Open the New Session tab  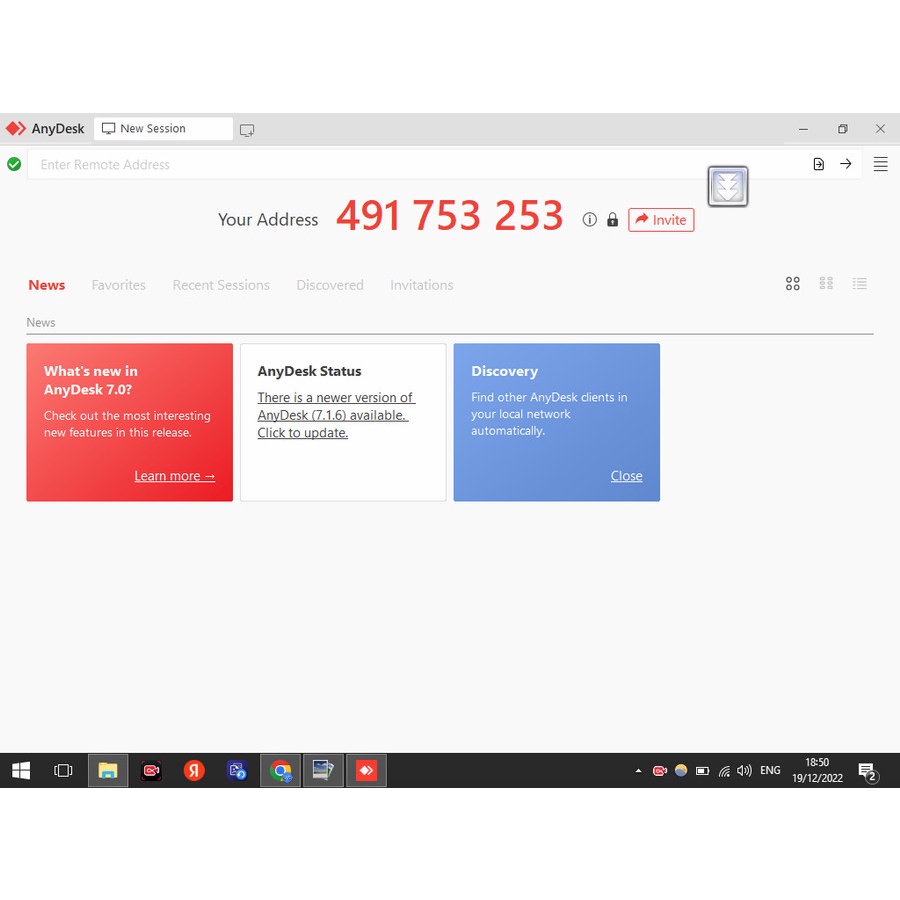(163, 129)
